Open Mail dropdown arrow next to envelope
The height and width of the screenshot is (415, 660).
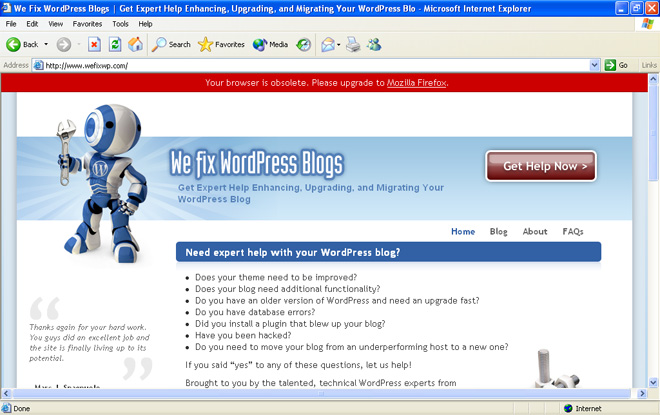click(338, 44)
